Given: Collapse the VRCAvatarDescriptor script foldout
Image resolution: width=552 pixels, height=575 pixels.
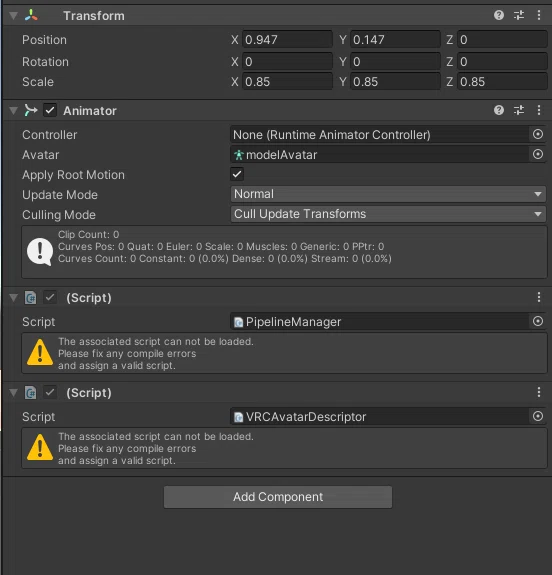Looking at the screenshot, I should click(x=14, y=393).
